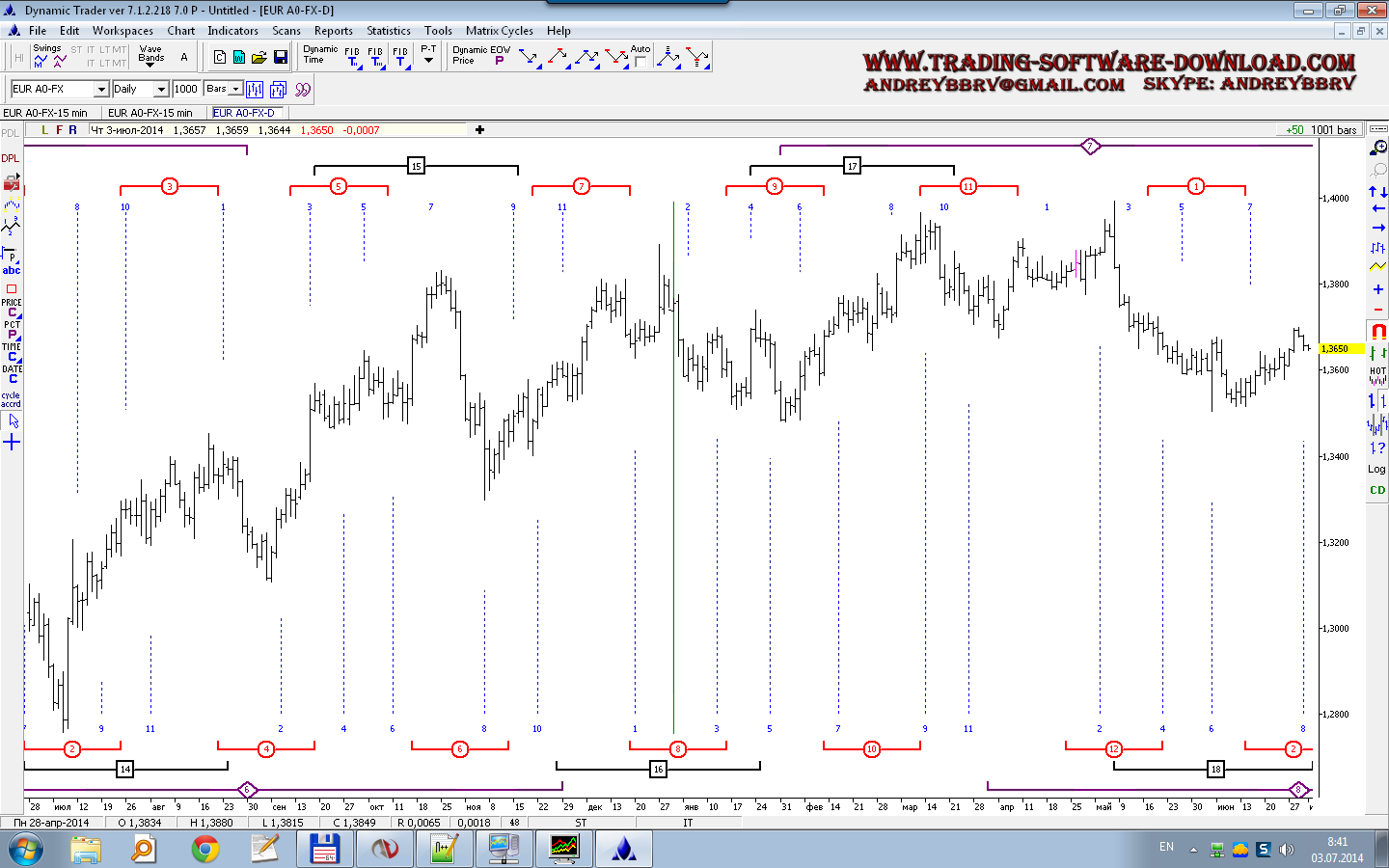Click the zoom in magnifier icon
The height and width of the screenshot is (868, 1389).
(x=1378, y=148)
